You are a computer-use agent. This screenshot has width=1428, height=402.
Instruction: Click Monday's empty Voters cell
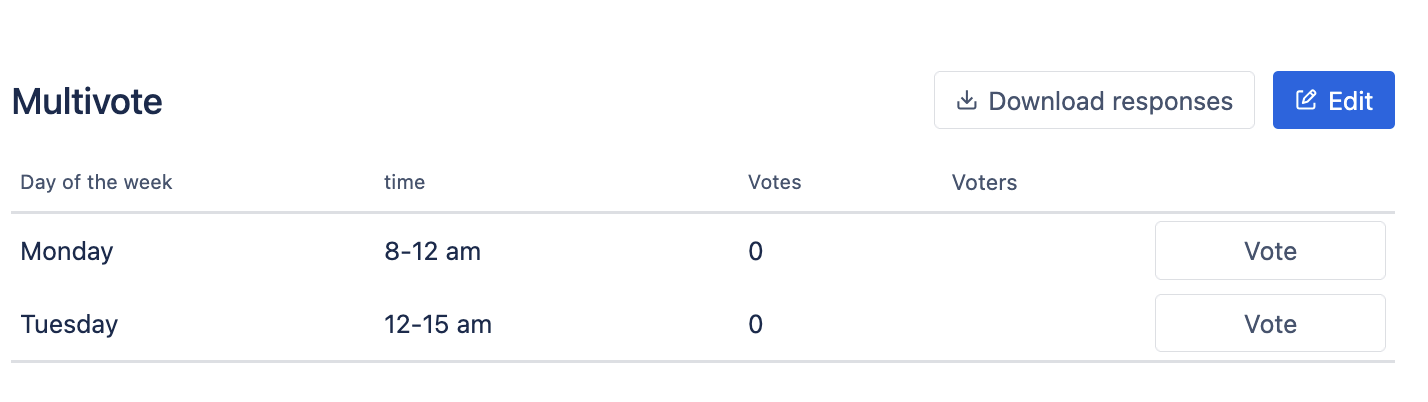click(1040, 251)
